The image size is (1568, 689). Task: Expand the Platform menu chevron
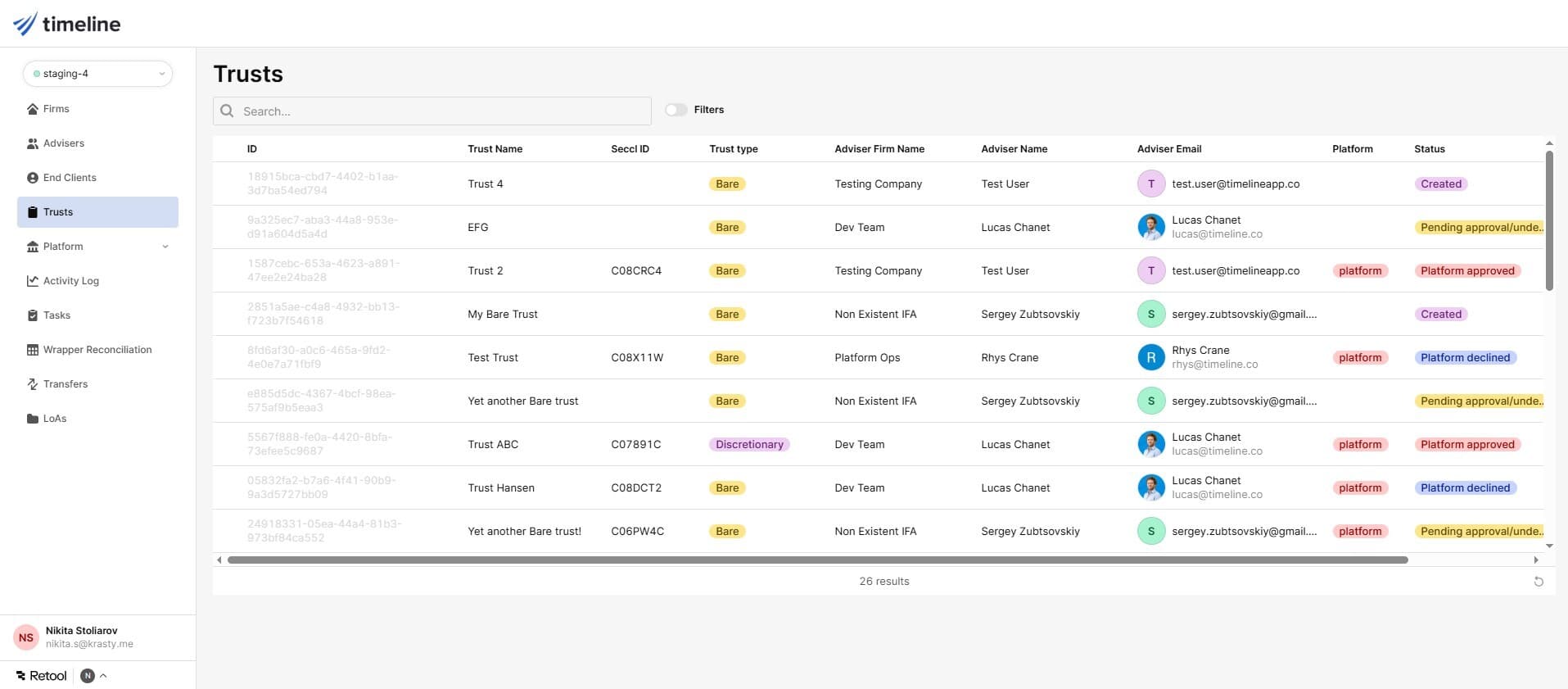coord(165,247)
